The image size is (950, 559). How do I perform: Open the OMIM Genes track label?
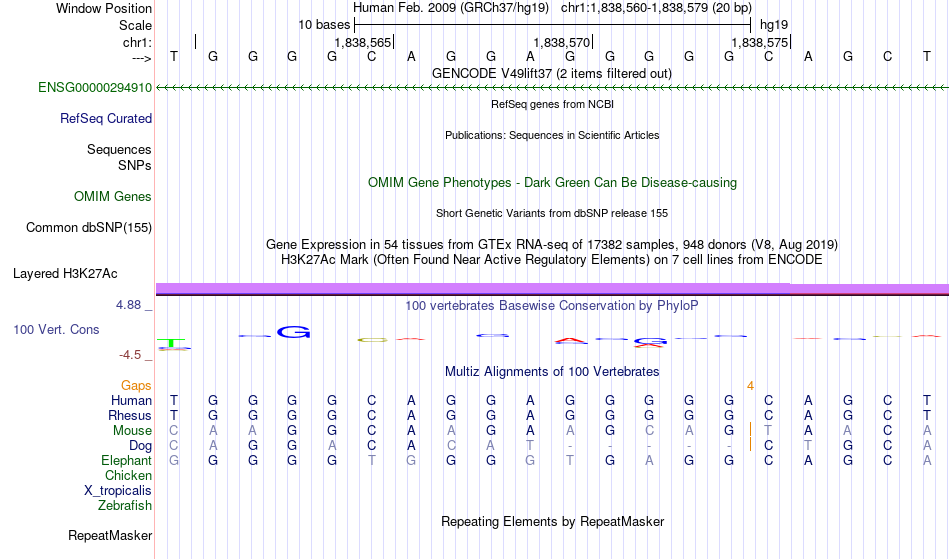[113, 197]
